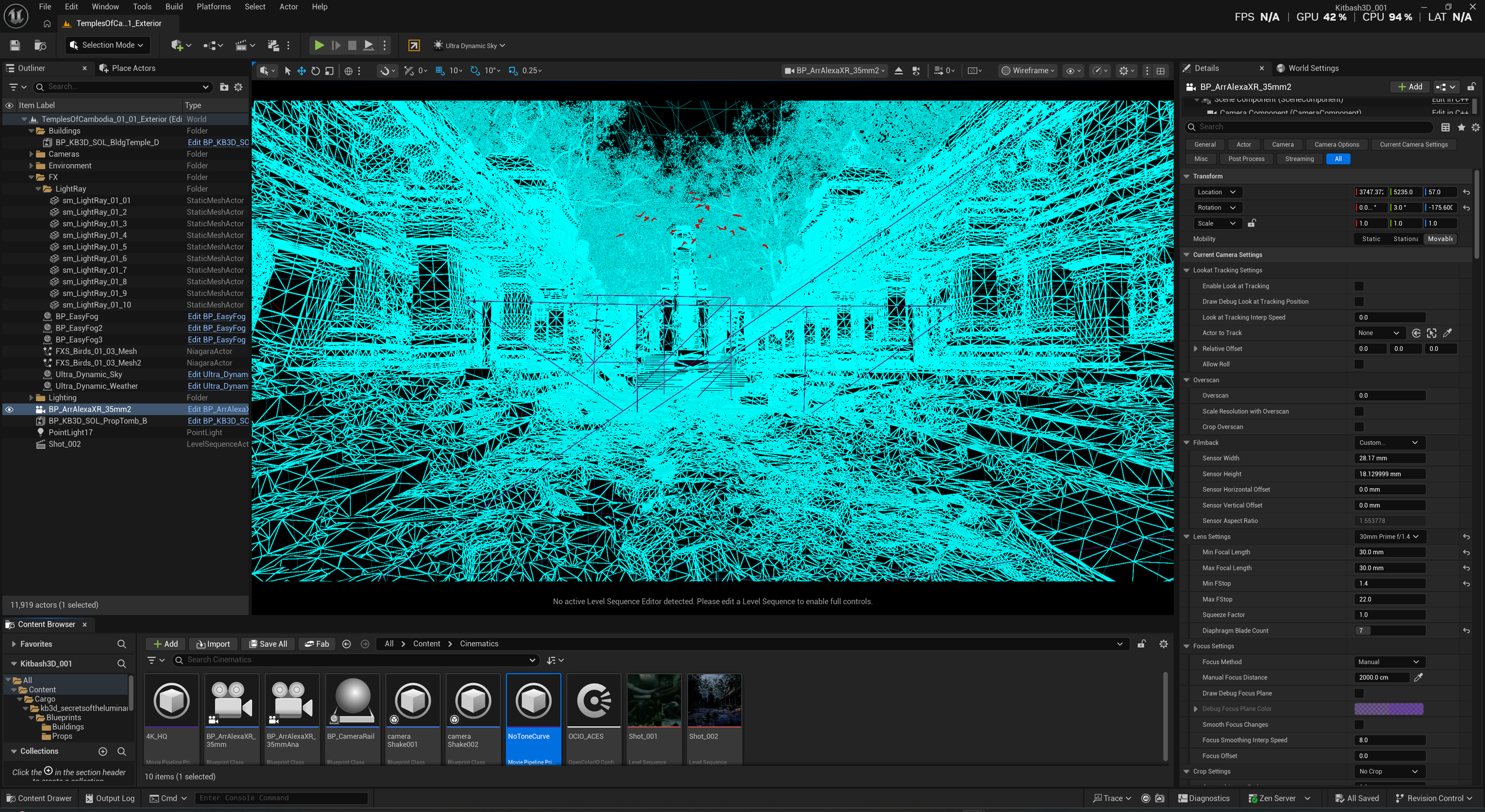Start Play In Editor with the green play button

click(319, 45)
